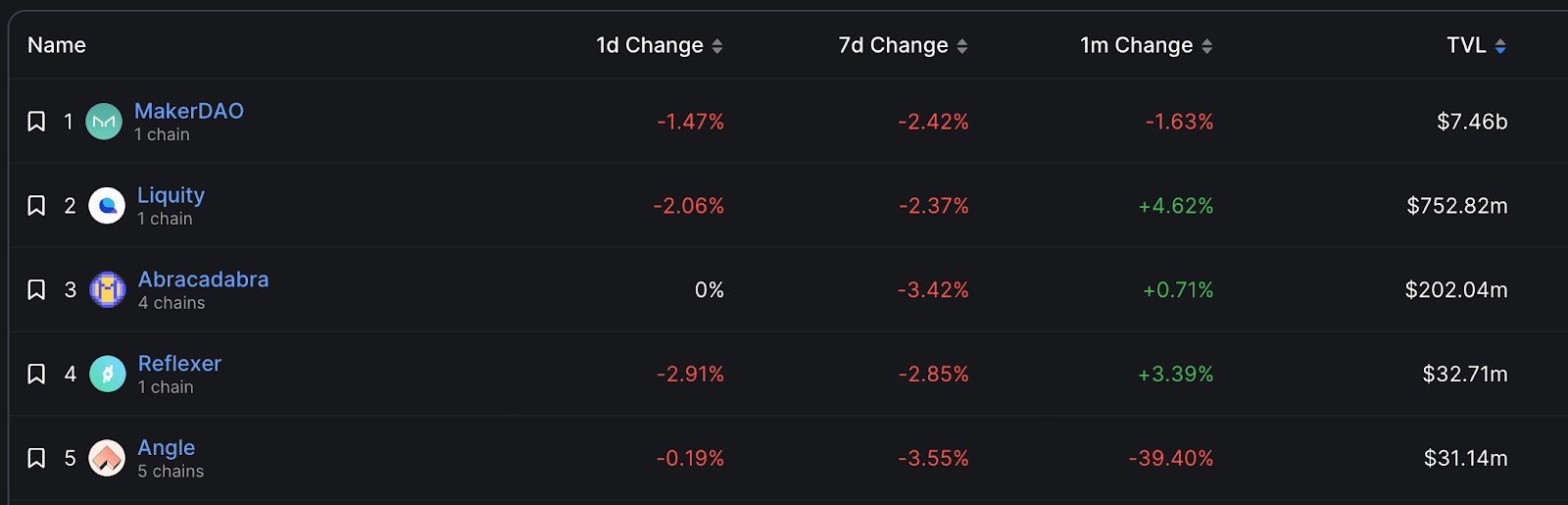
Task: Sort table by TVL
Action: [x=1476, y=46]
